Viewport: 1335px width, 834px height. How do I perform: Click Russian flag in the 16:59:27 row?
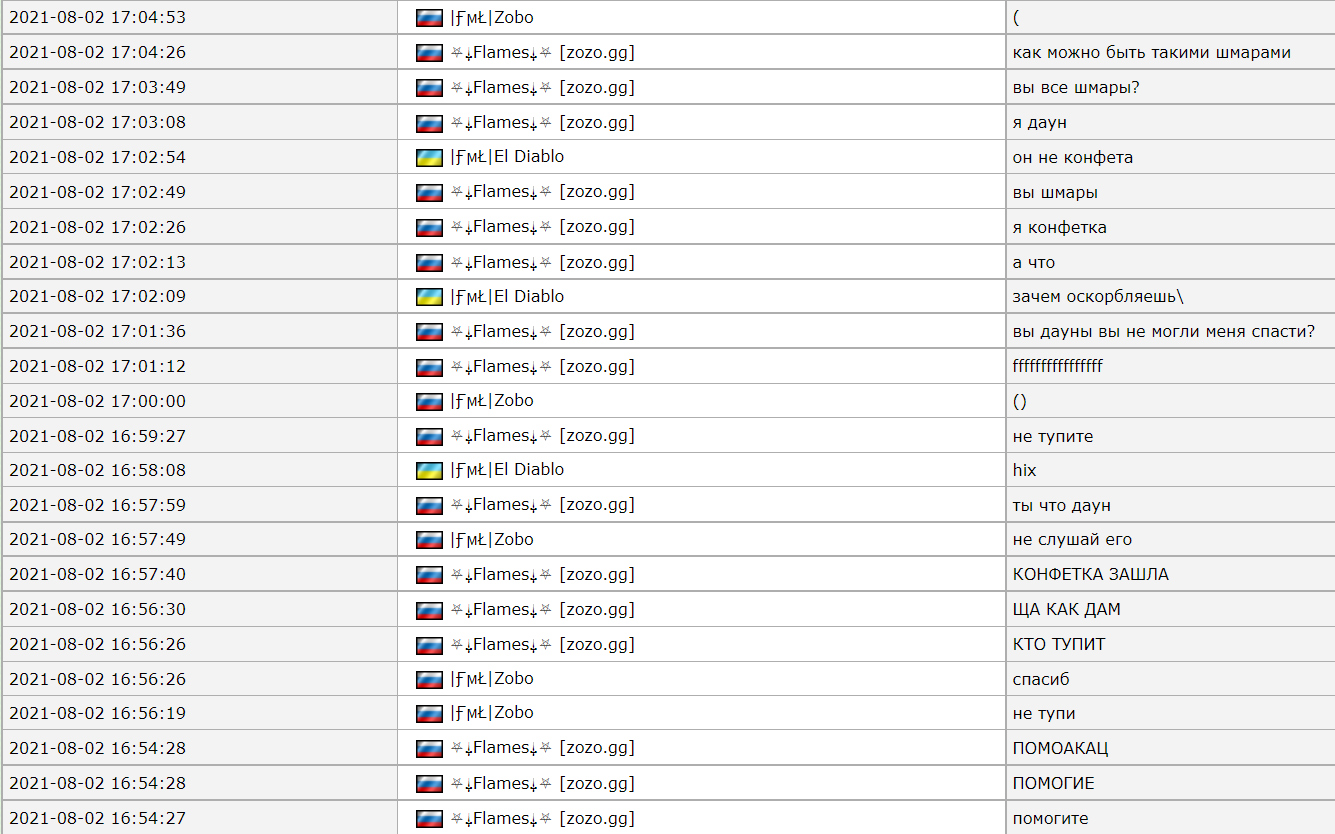[429, 436]
